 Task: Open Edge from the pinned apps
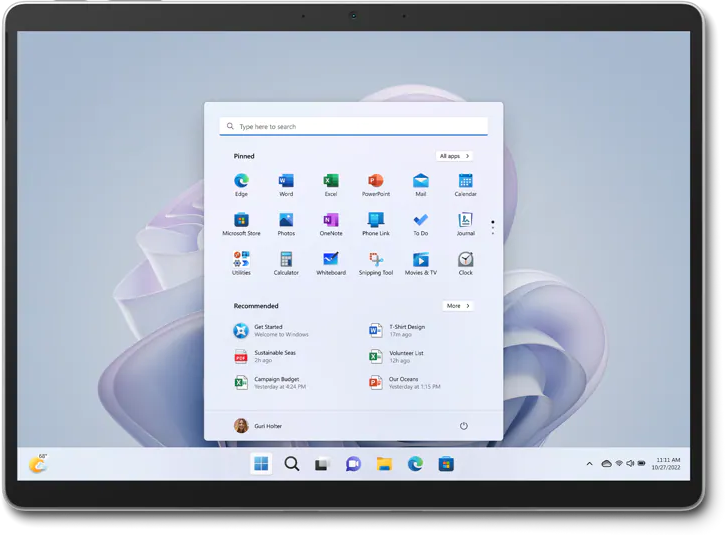(241, 184)
